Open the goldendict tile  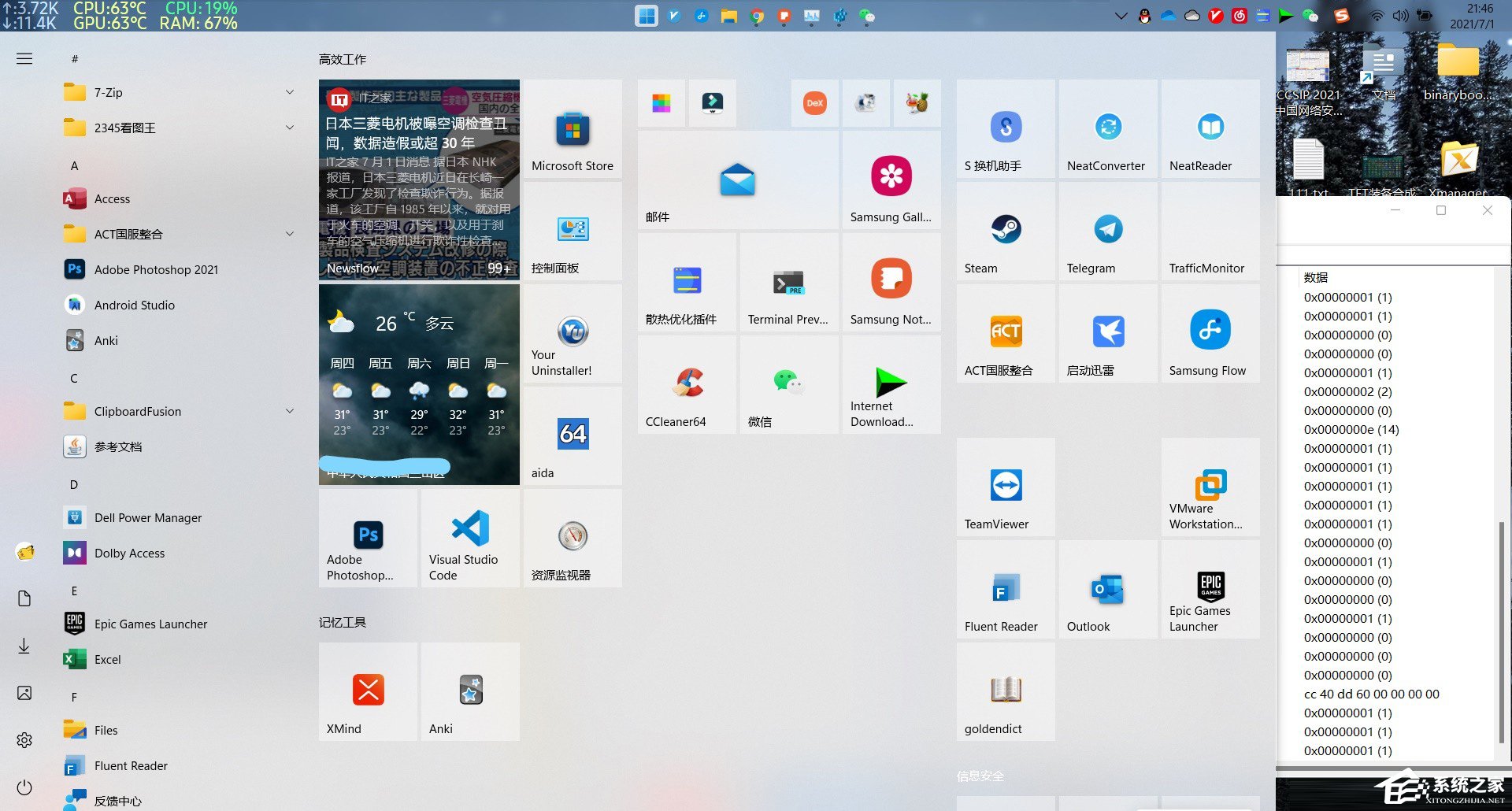pyautogui.click(x=1005, y=691)
